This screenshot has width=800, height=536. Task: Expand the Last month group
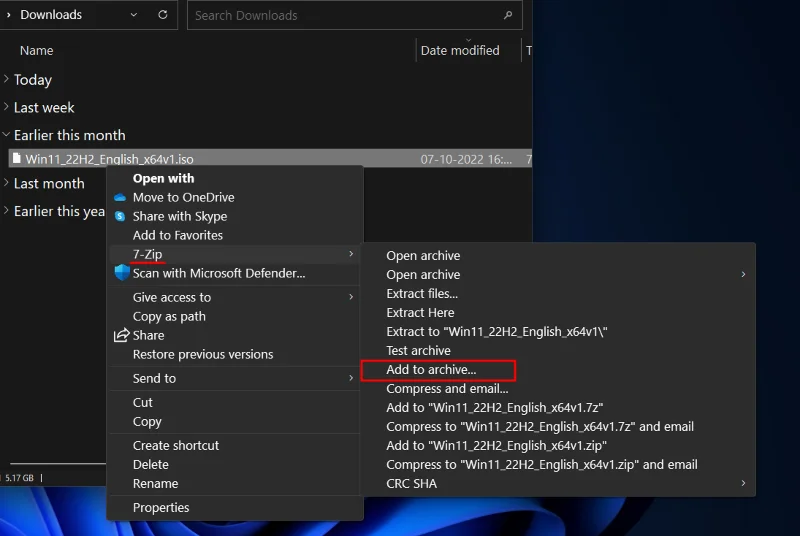click(6, 182)
